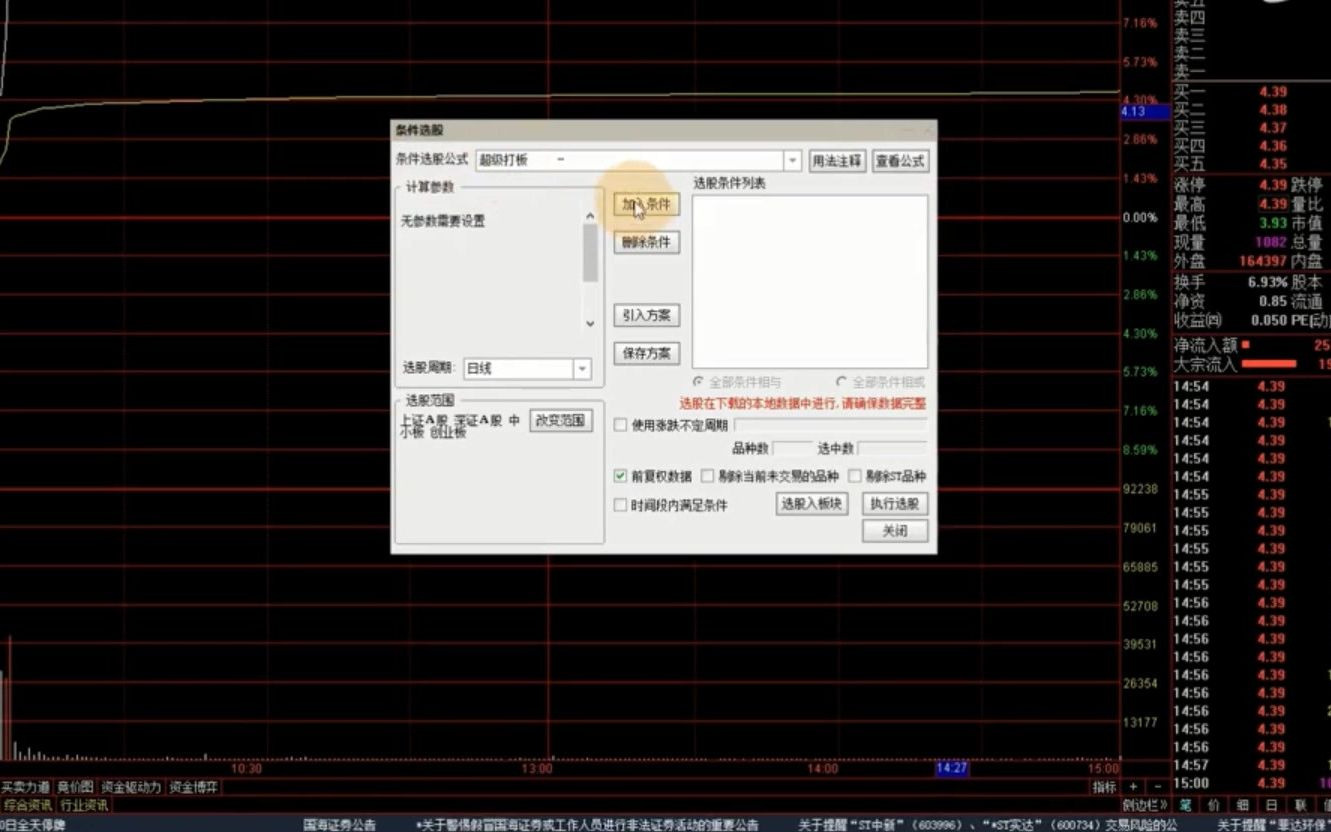Click the 换手 value 6.93%
This screenshot has height=832, width=1331.
tap(1267, 282)
